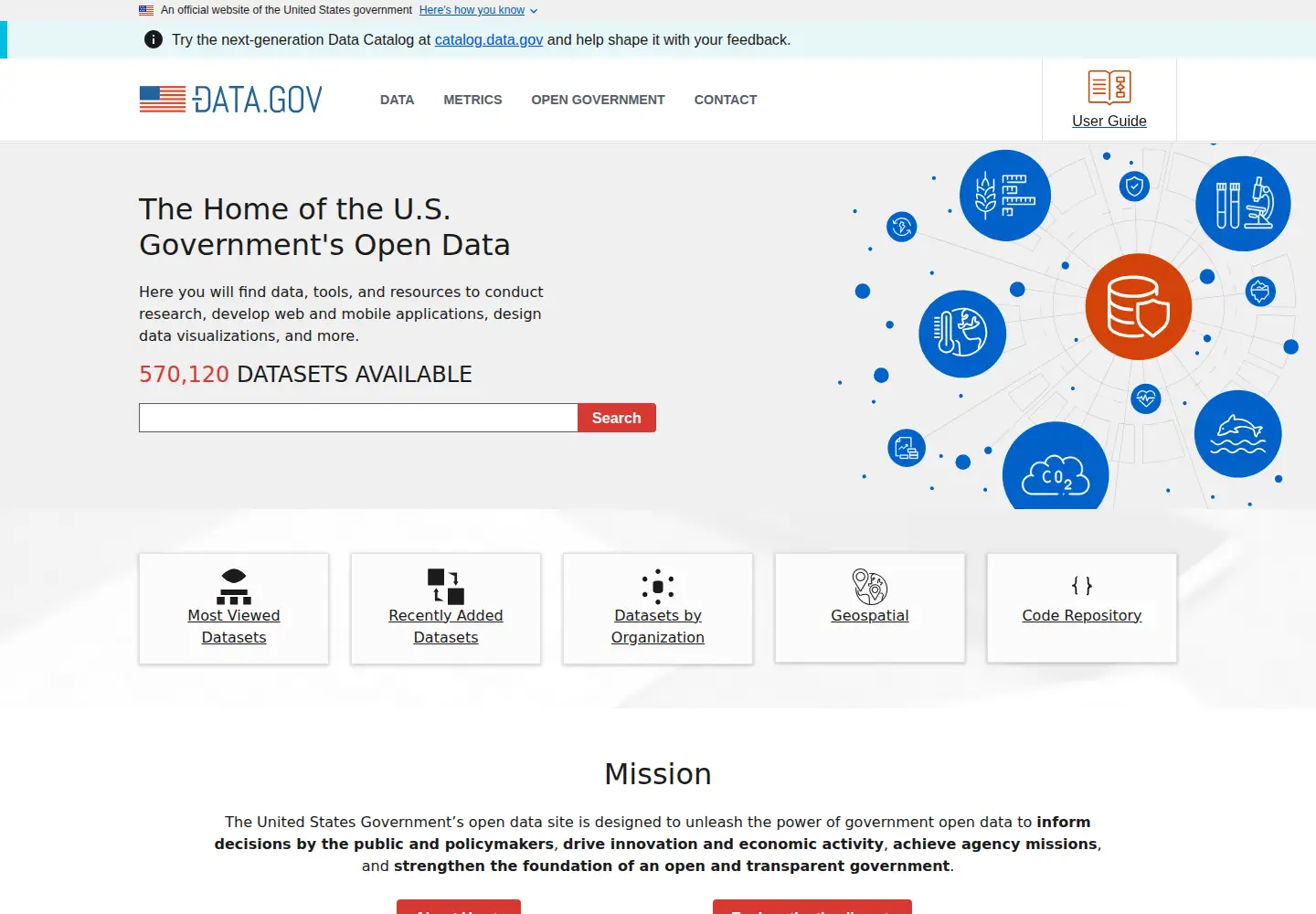Click the Code Repository curly braces icon
The height and width of the screenshot is (914, 1316).
point(1082,585)
